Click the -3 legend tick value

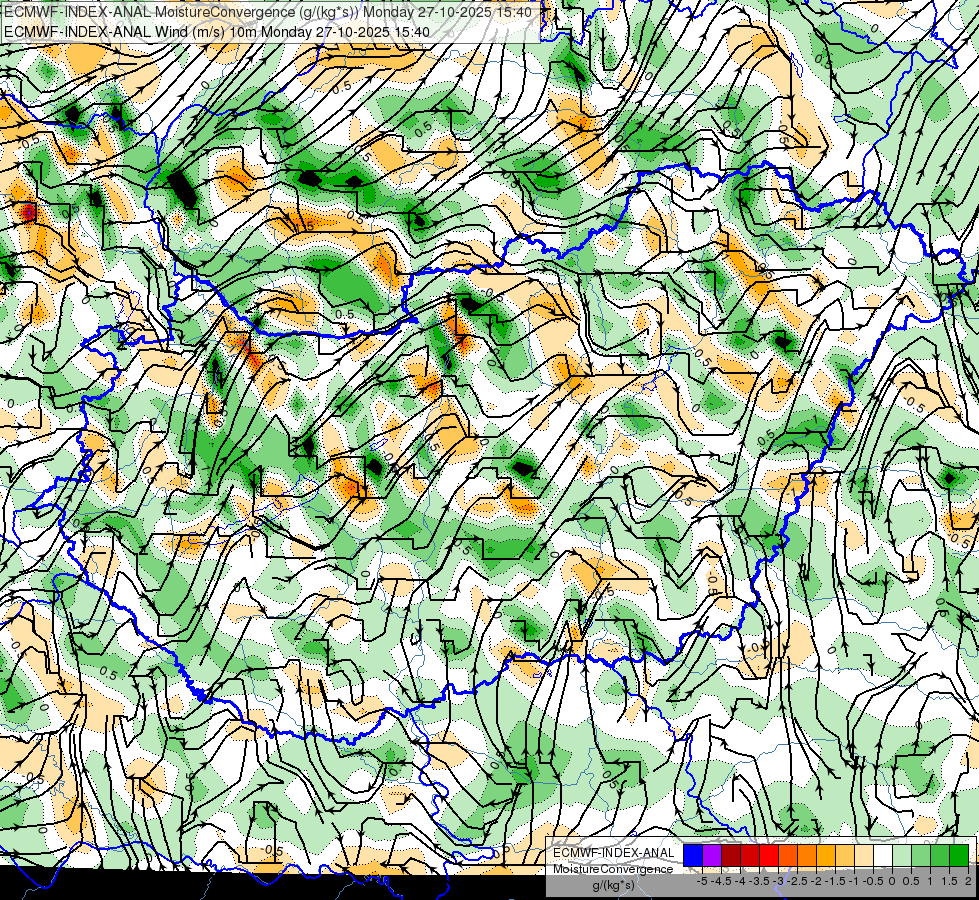click(x=779, y=881)
